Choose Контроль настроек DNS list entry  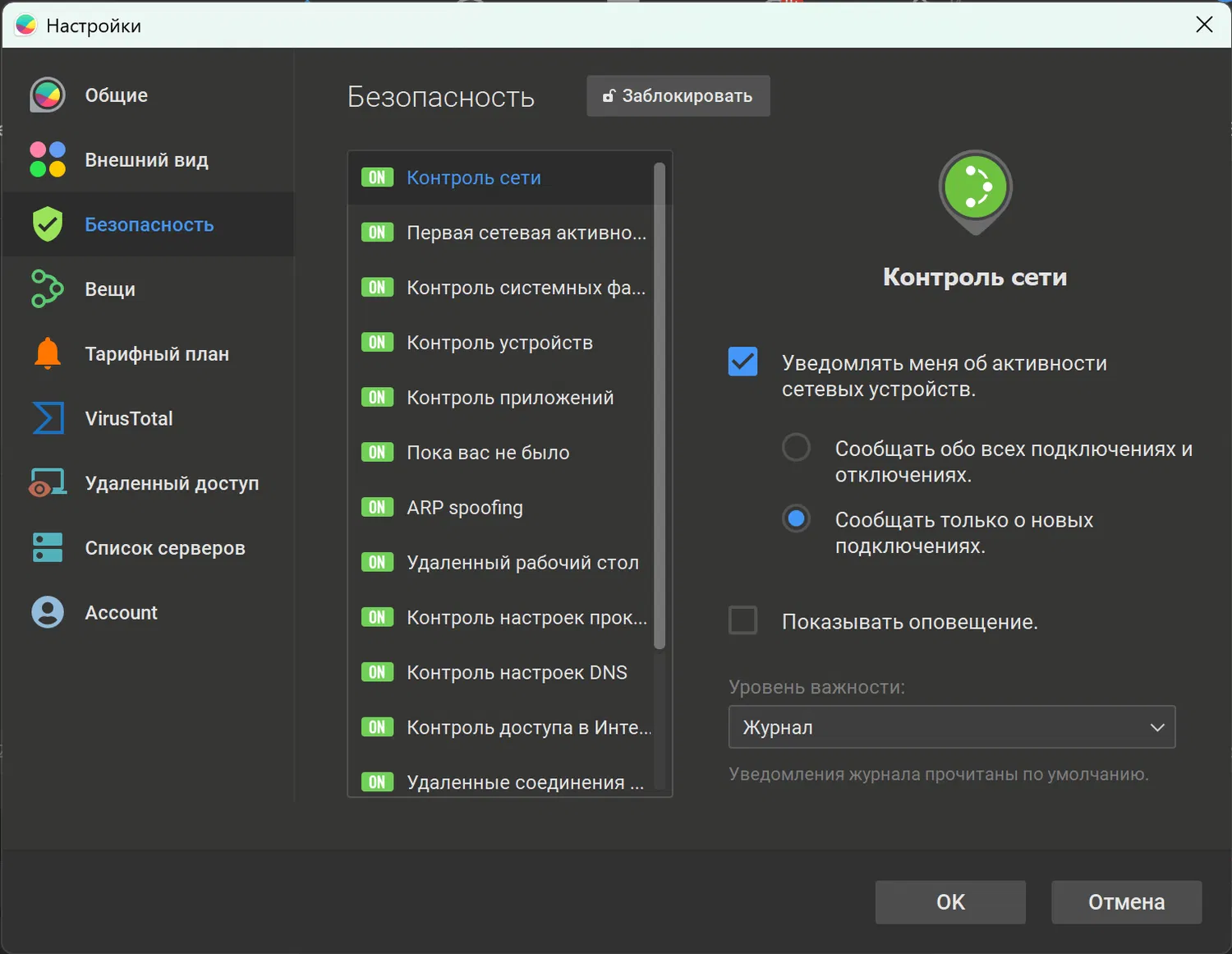[x=517, y=673]
